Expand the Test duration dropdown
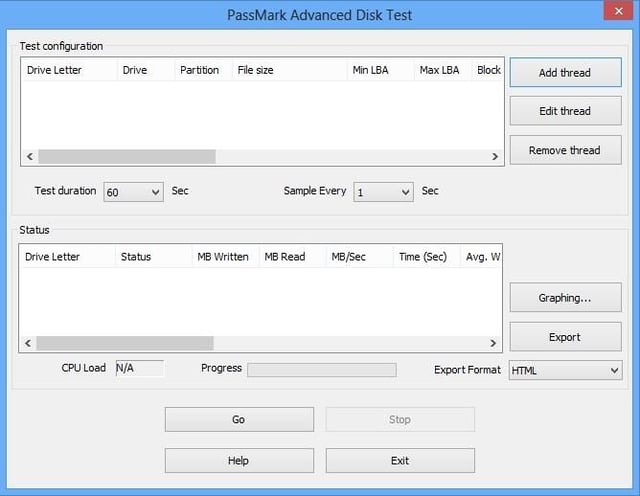 (x=133, y=192)
